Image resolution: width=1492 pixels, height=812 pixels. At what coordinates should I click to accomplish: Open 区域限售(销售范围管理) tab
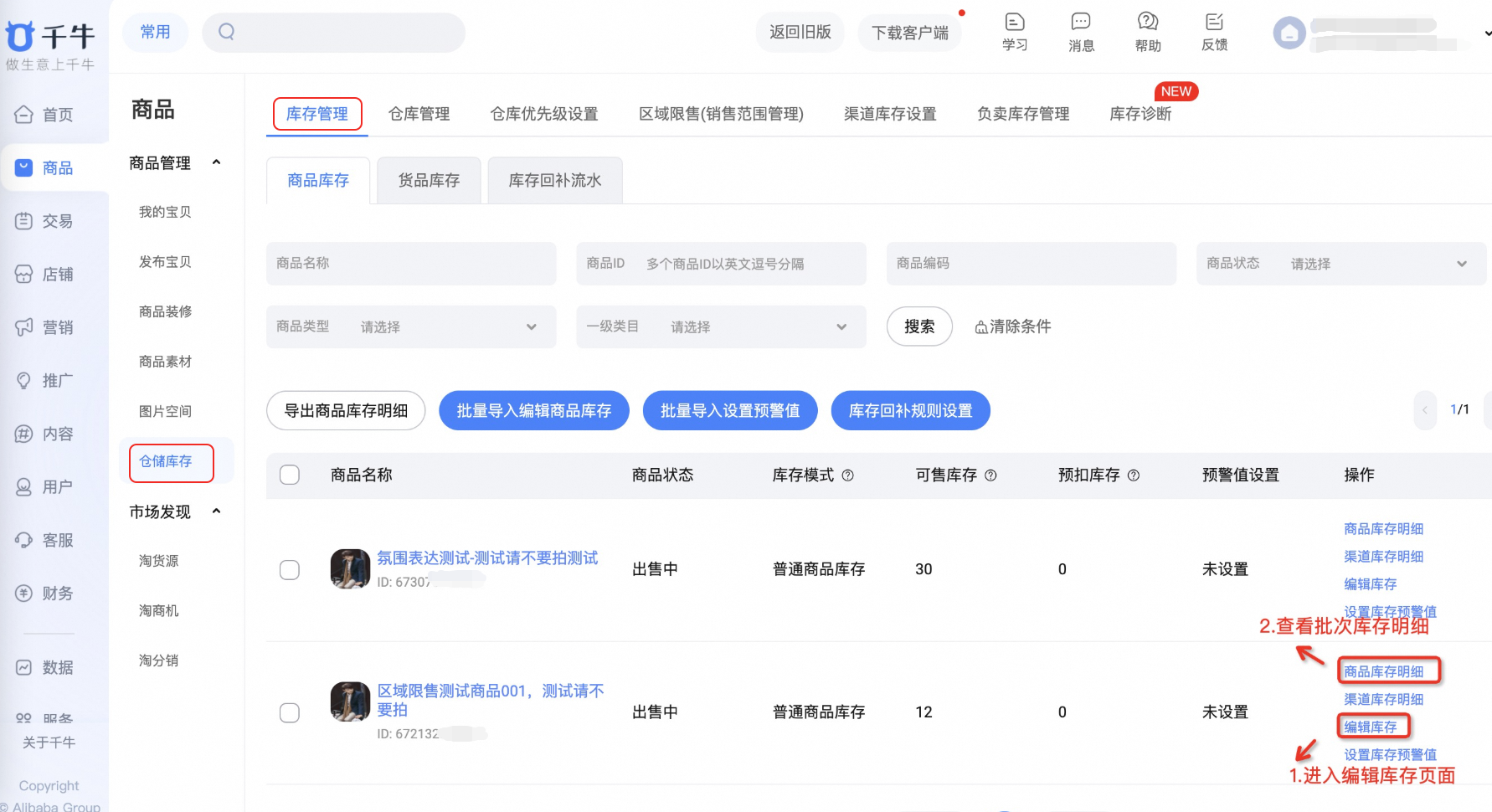721,114
